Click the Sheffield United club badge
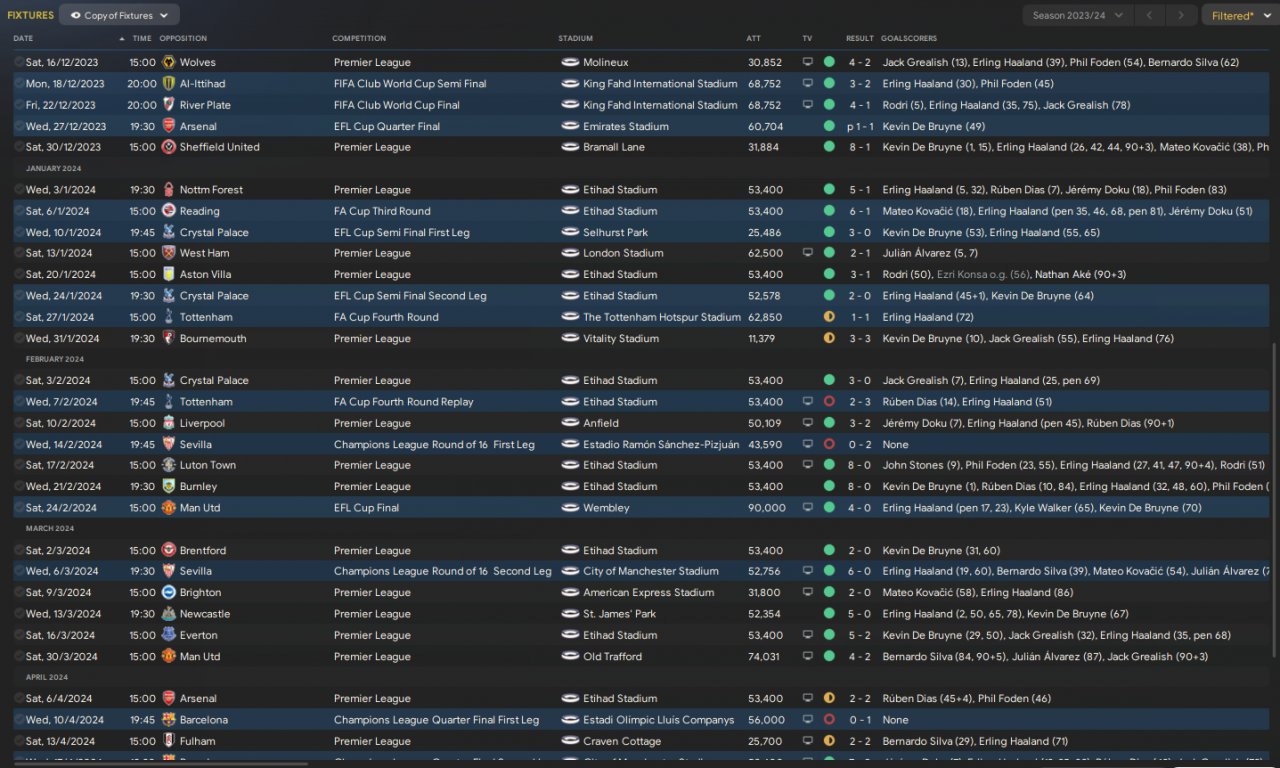The height and width of the screenshot is (768, 1280). click(169, 147)
